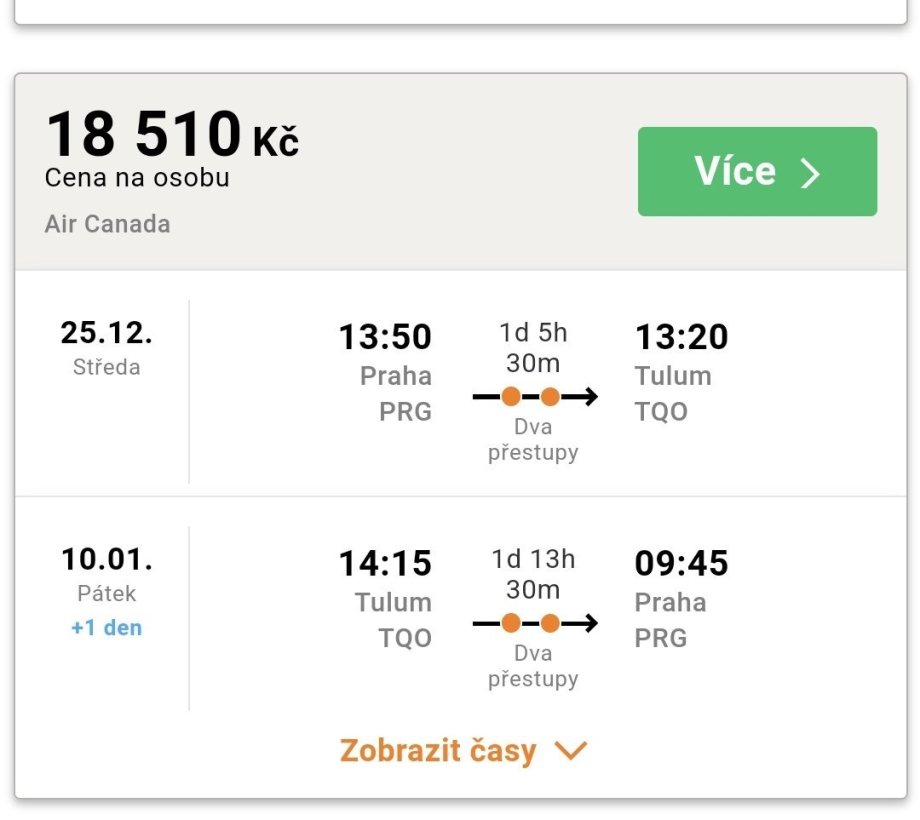The width and height of the screenshot is (920, 820).
Task: Click the second orange stopover dot on outbound flight
Action: pyautogui.click(x=550, y=397)
